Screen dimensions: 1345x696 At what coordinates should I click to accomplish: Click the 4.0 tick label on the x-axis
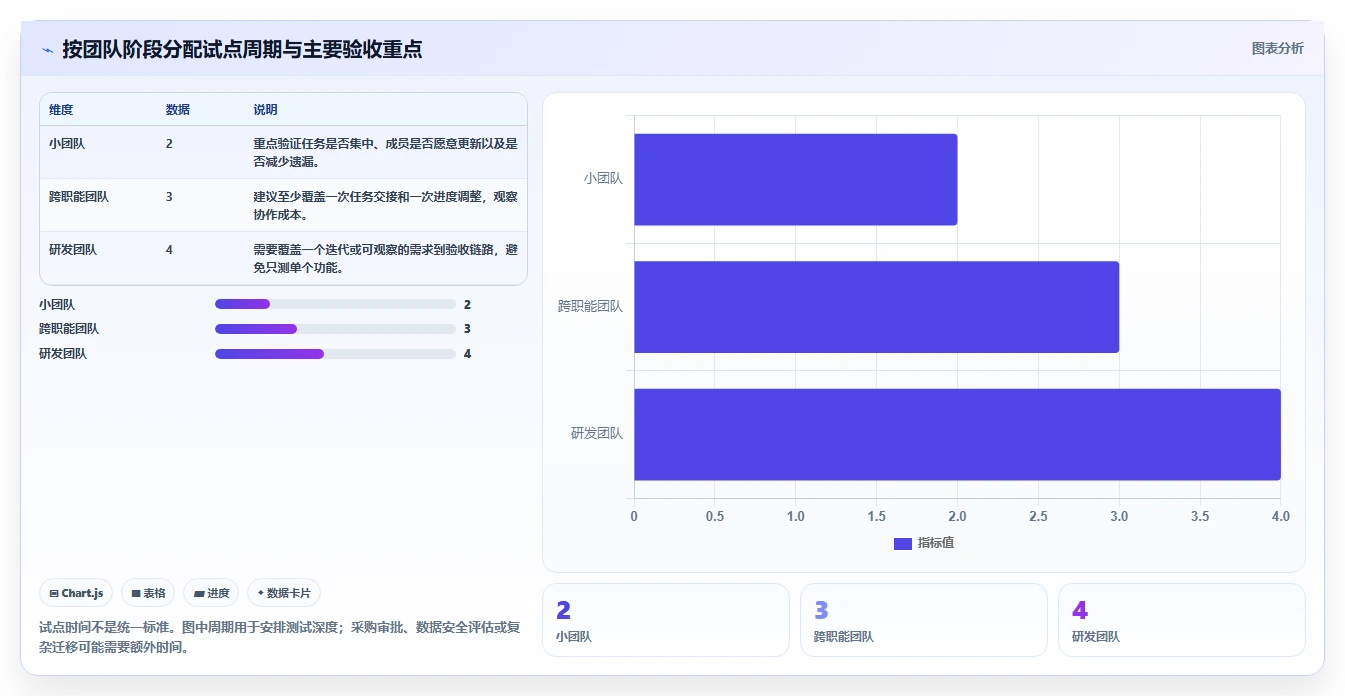pyautogui.click(x=1280, y=517)
